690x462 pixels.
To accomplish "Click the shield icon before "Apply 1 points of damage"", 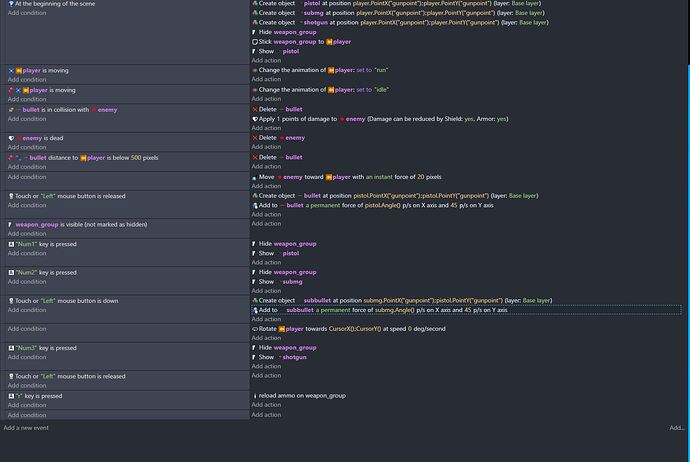I will [256, 119].
